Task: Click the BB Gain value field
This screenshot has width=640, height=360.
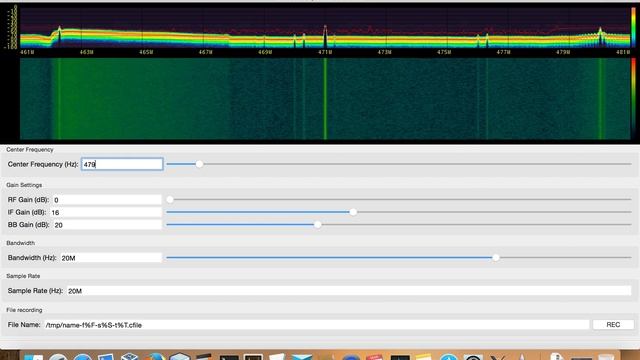Action: coord(107,225)
